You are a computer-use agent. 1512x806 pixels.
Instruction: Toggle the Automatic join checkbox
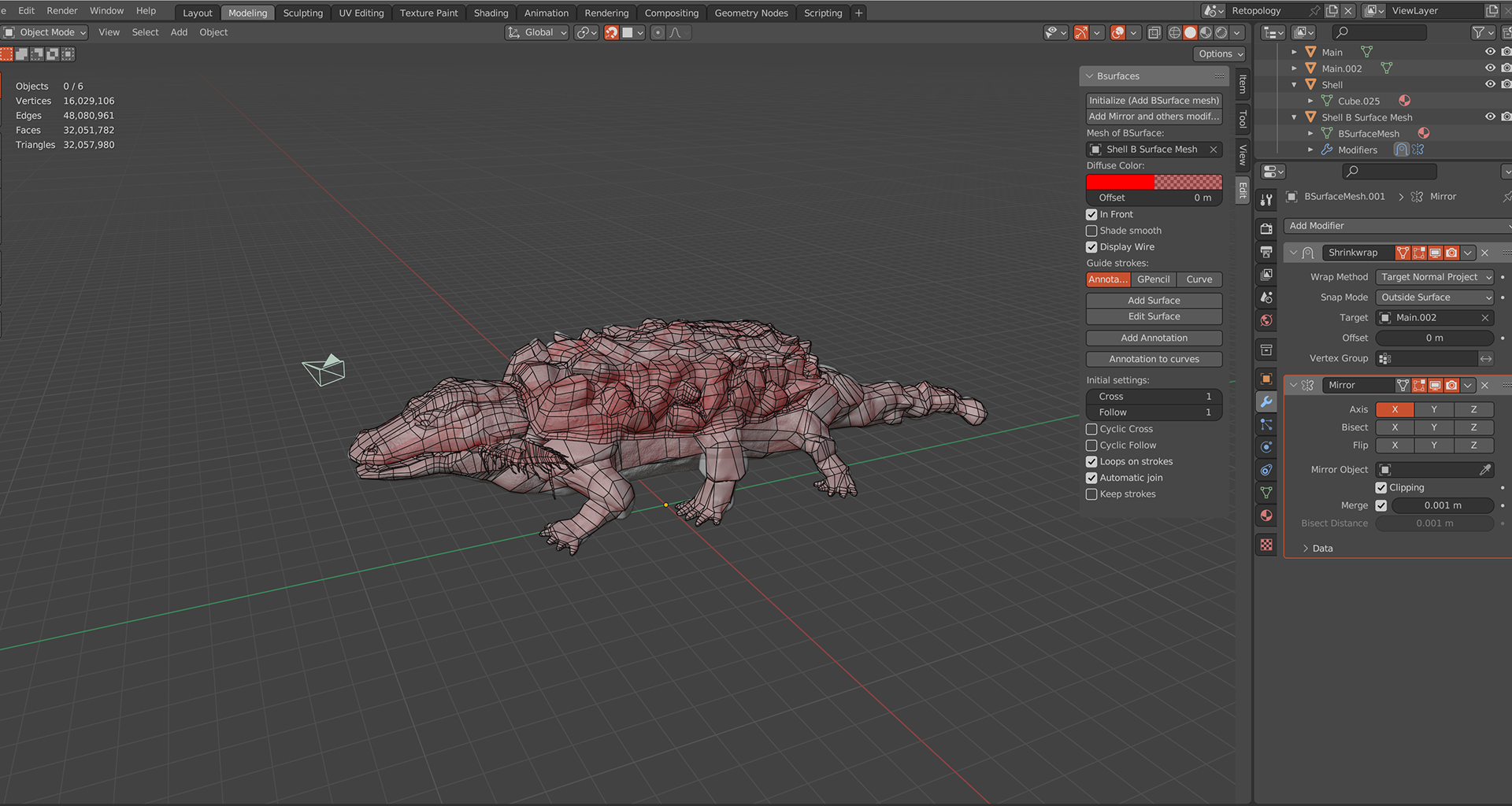coord(1091,478)
